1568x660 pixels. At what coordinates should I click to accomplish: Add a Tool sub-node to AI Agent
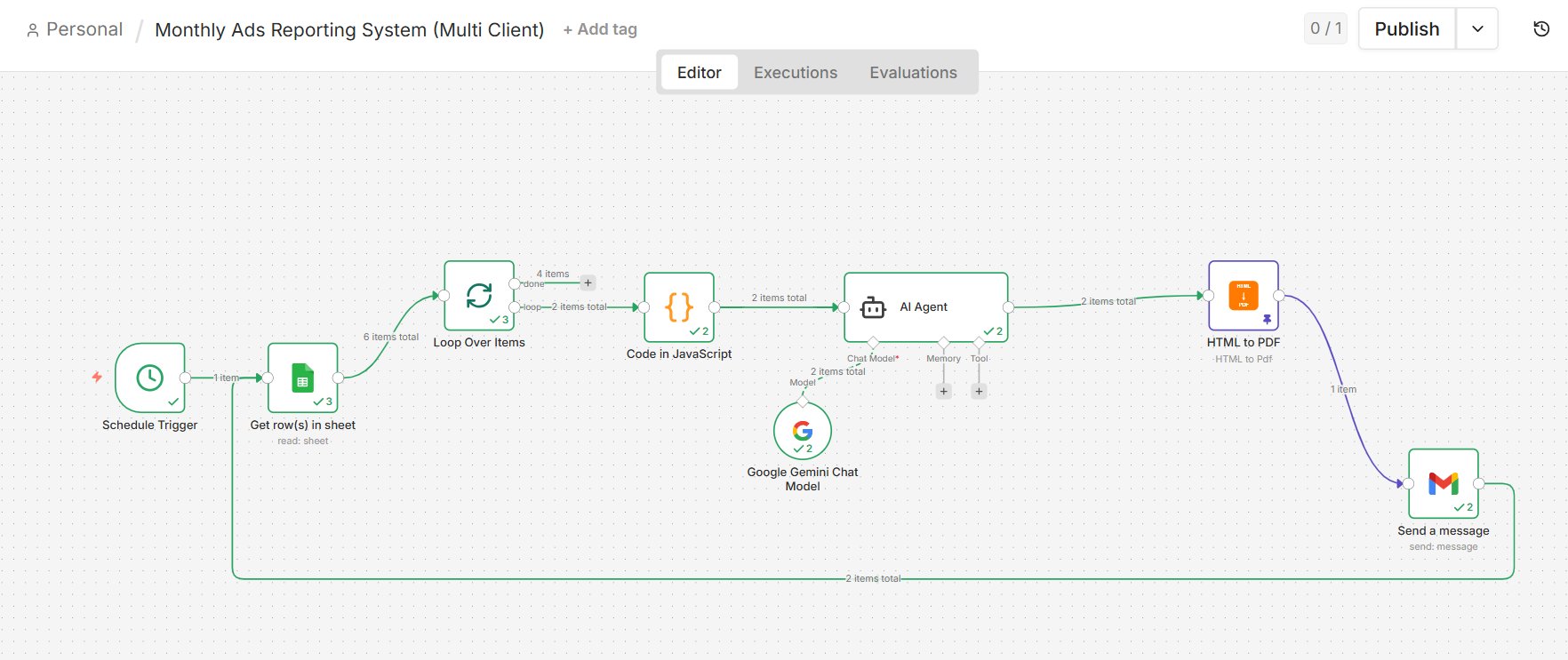point(979,391)
